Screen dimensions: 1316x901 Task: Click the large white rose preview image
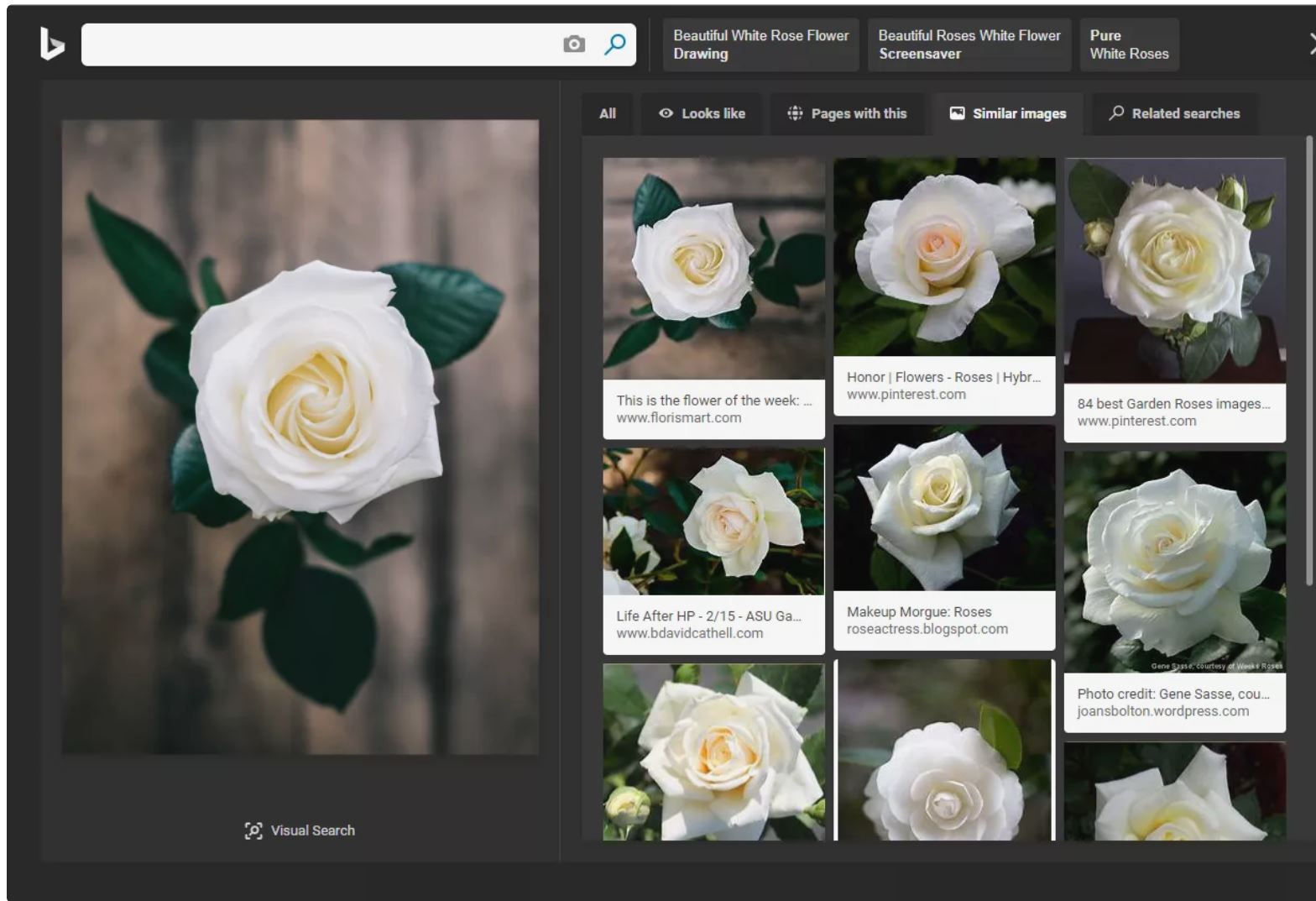tap(300, 437)
